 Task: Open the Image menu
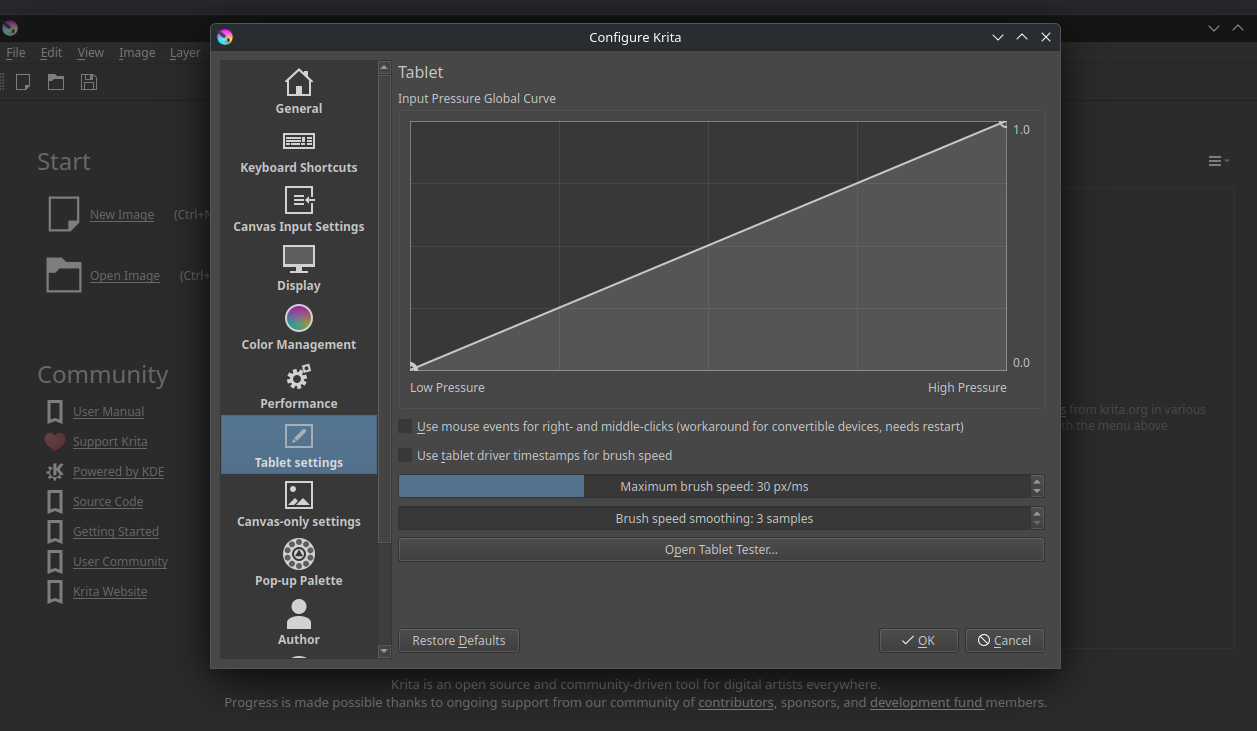(137, 52)
